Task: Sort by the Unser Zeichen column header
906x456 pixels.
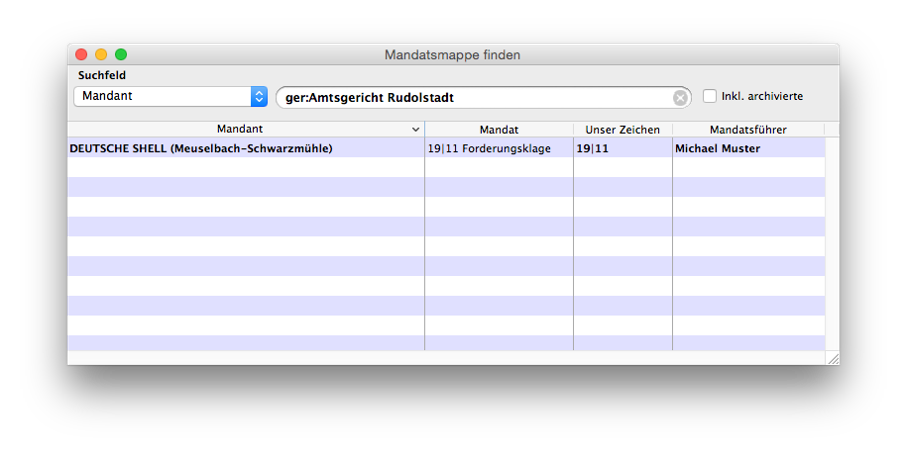Action: coord(623,129)
